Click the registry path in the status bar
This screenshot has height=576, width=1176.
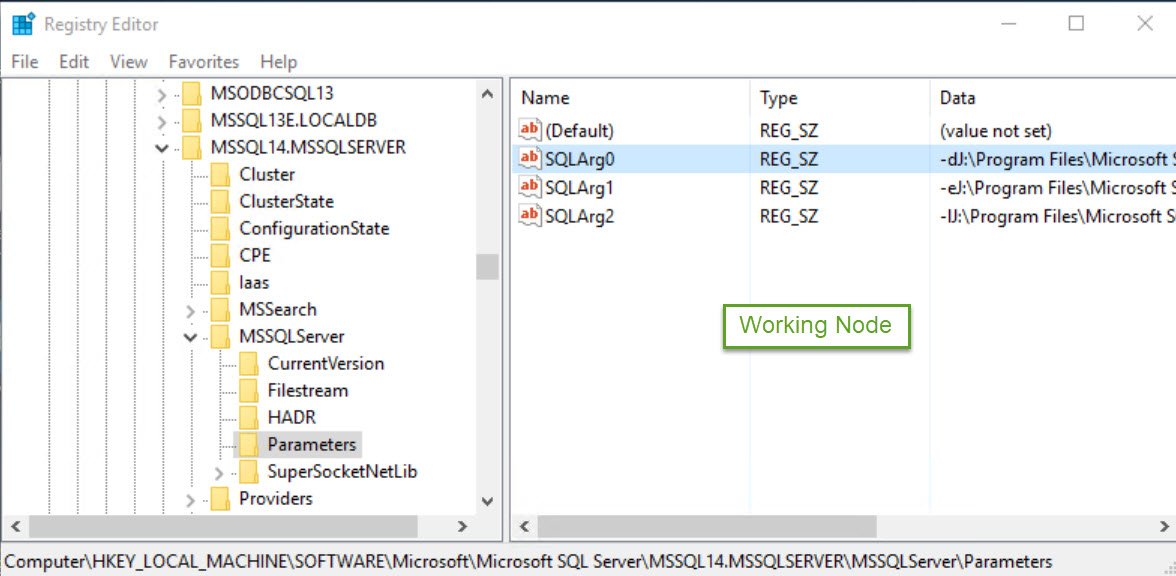[x=528, y=562]
